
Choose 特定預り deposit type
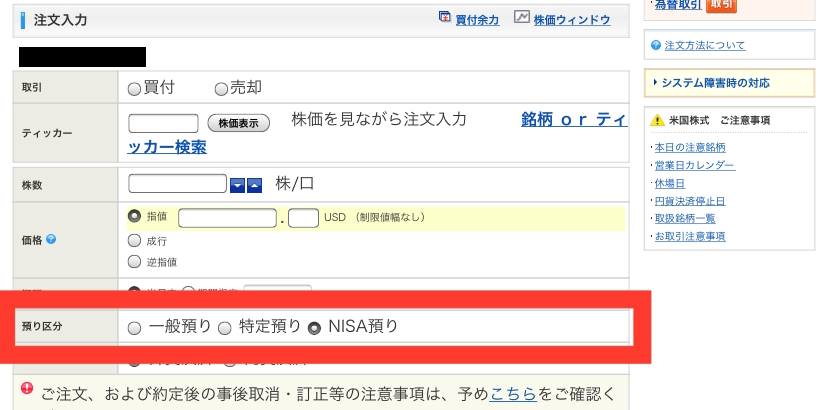pyautogui.click(x=225, y=328)
